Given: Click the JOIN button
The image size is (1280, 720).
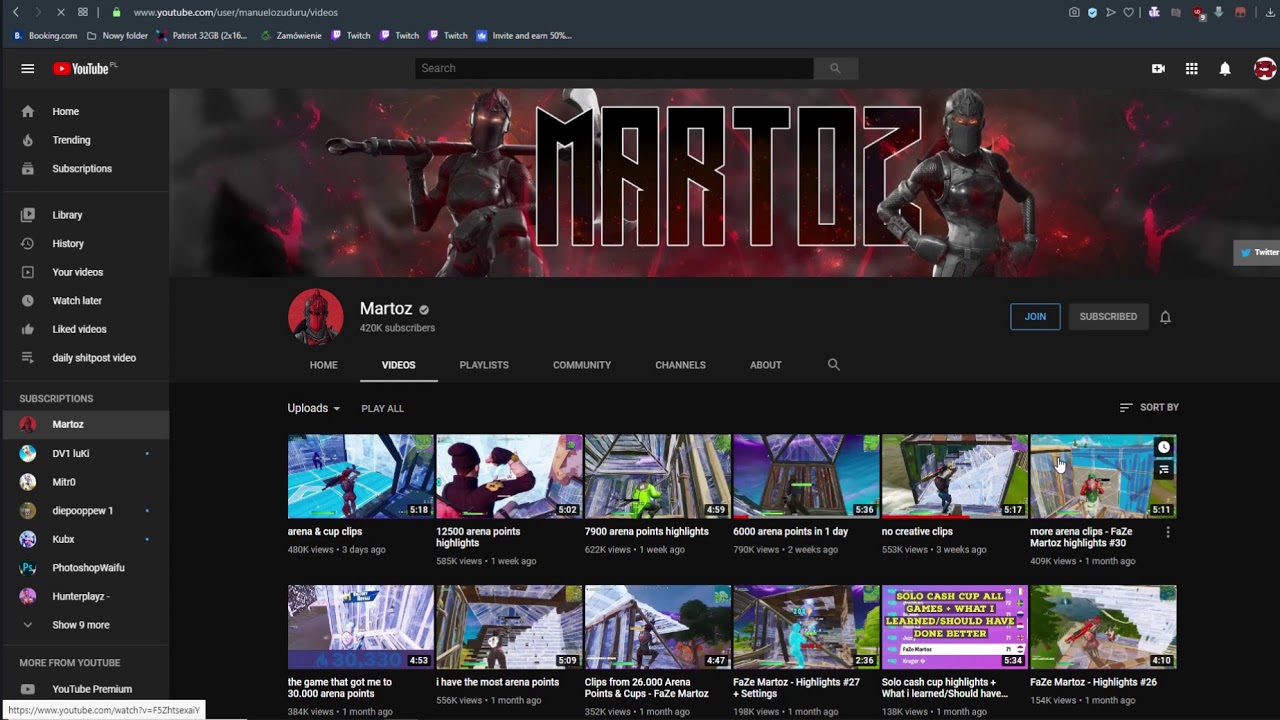Looking at the screenshot, I should tap(1035, 317).
